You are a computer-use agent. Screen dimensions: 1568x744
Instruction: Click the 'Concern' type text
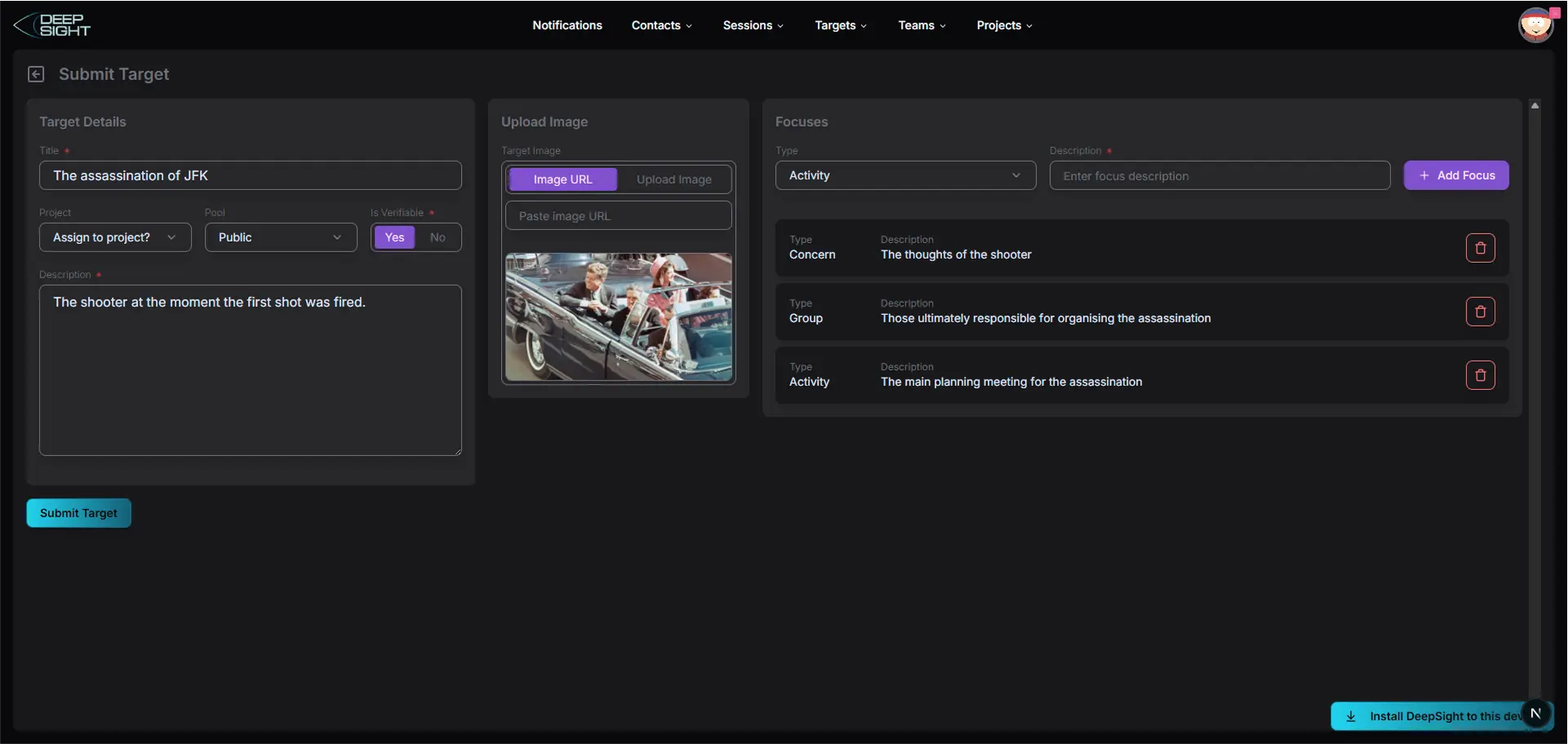coord(812,255)
